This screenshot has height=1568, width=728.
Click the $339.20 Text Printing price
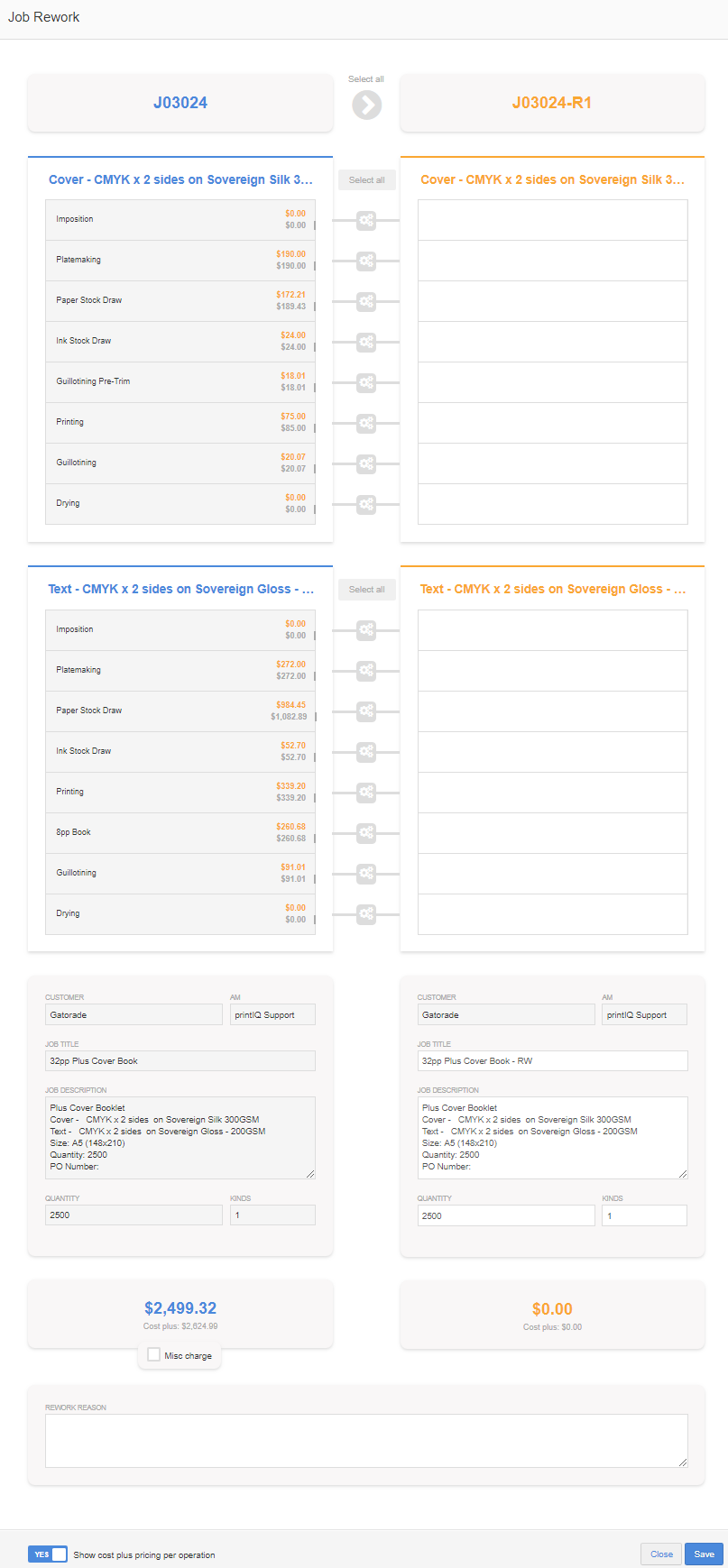[x=291, y=786]
